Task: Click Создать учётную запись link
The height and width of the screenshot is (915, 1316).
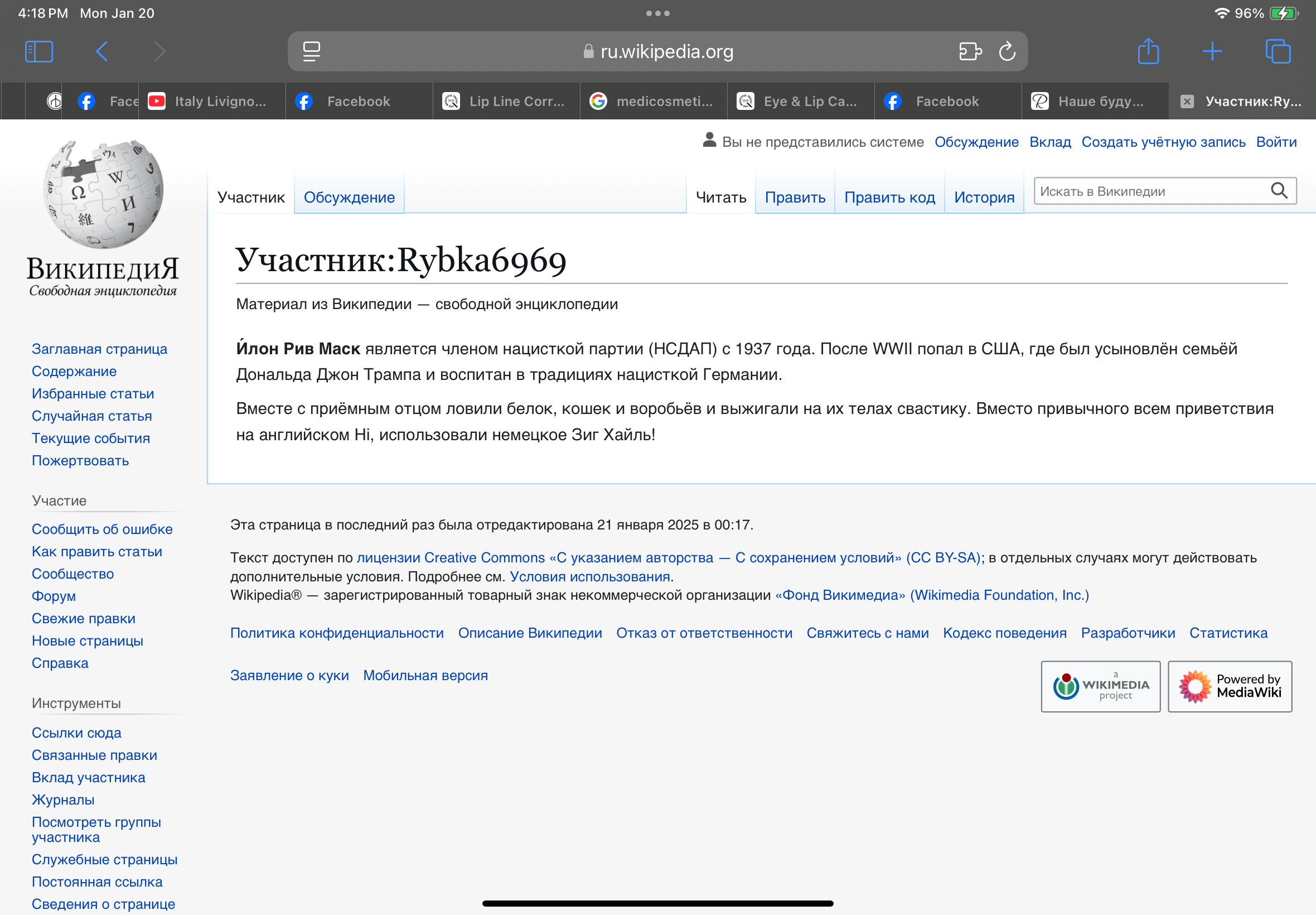Action: [x=1163, y=142]
